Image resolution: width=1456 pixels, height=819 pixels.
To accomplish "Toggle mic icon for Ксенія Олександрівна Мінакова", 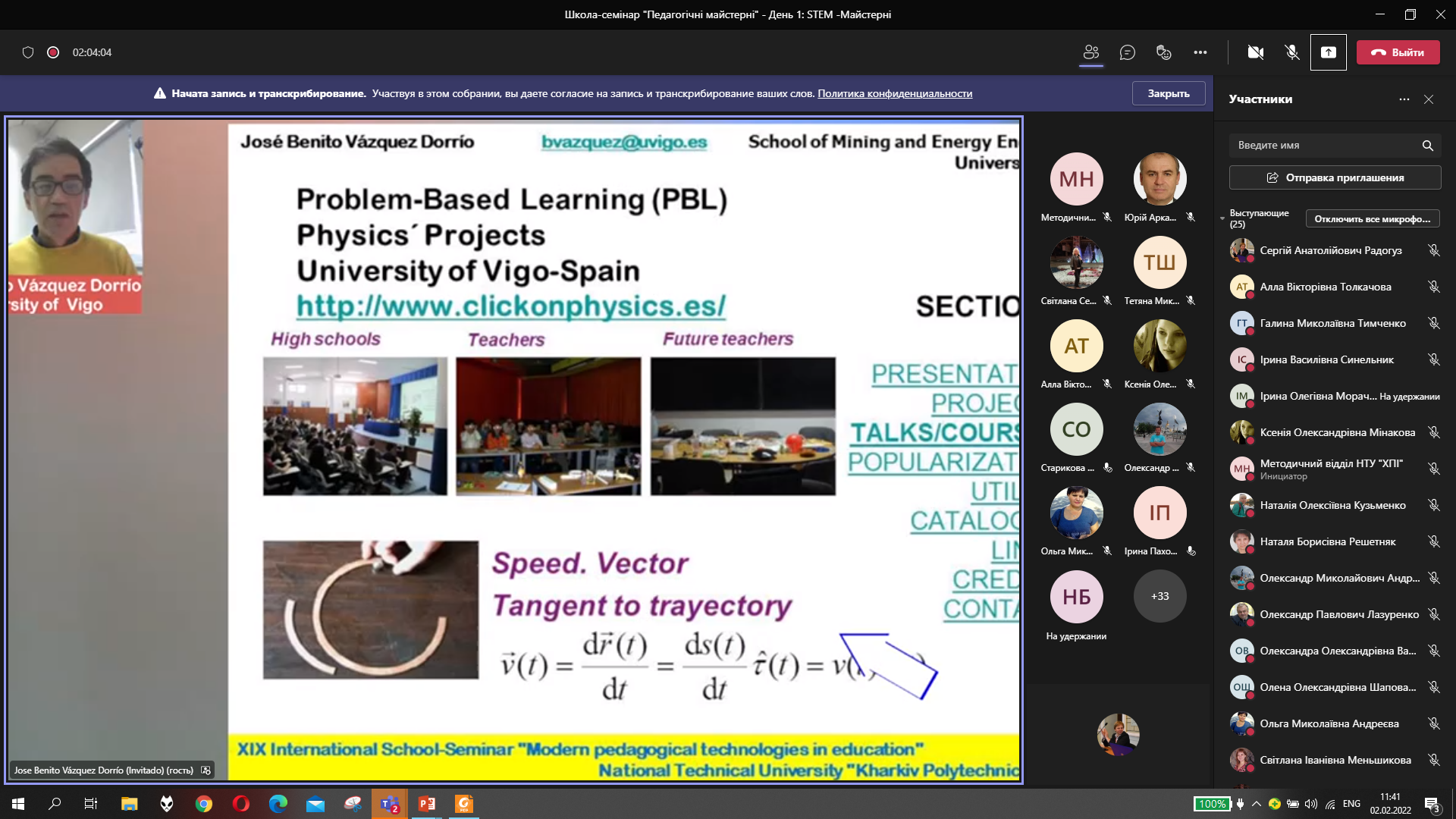I will click(x=1433, y=432).
